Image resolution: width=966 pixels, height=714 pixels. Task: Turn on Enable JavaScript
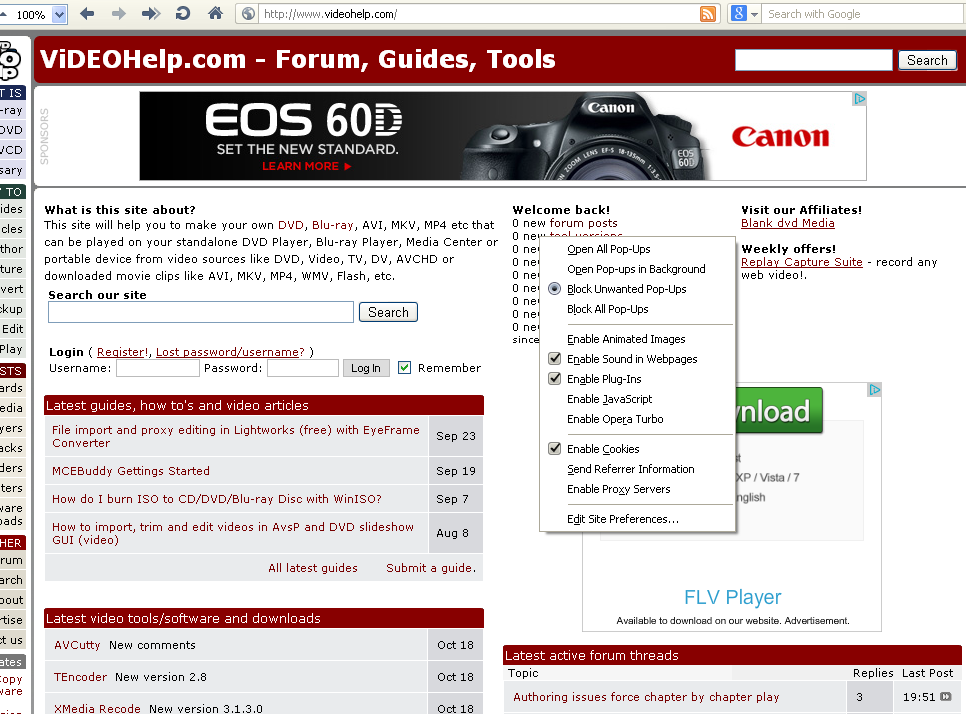click(609, 399)
